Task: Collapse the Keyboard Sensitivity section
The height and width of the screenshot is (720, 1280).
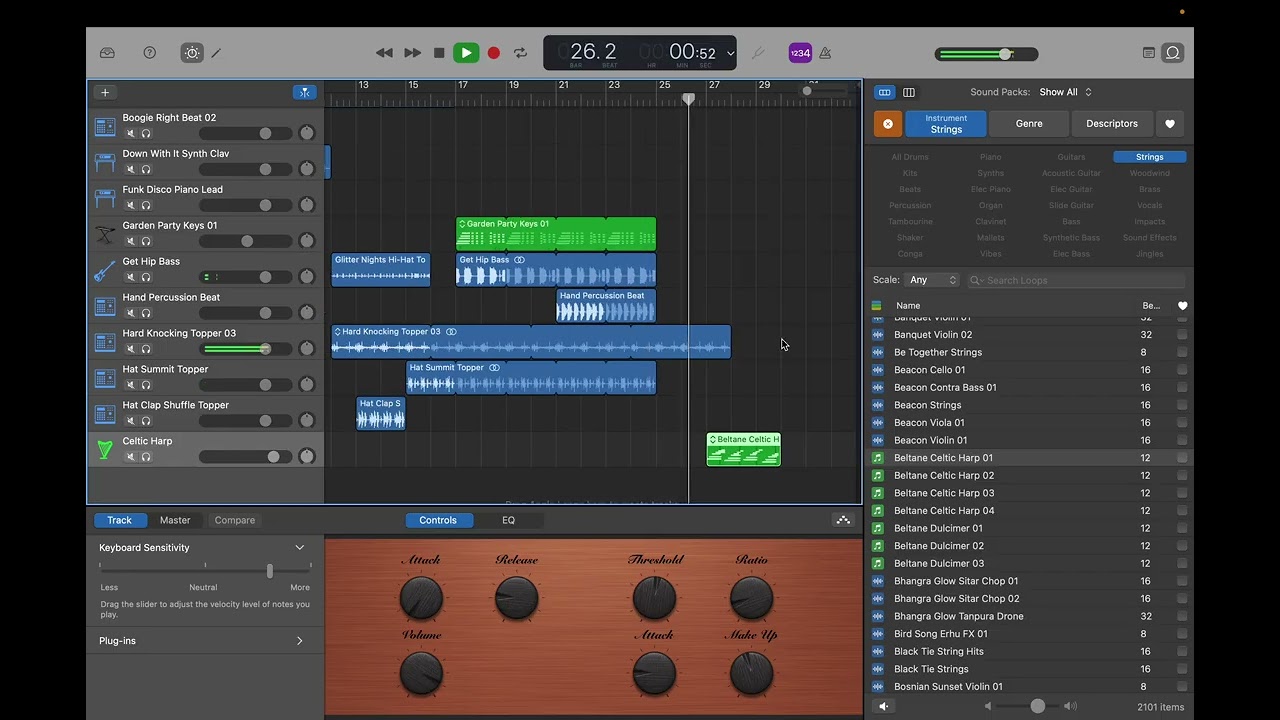Action: (299, 548)
